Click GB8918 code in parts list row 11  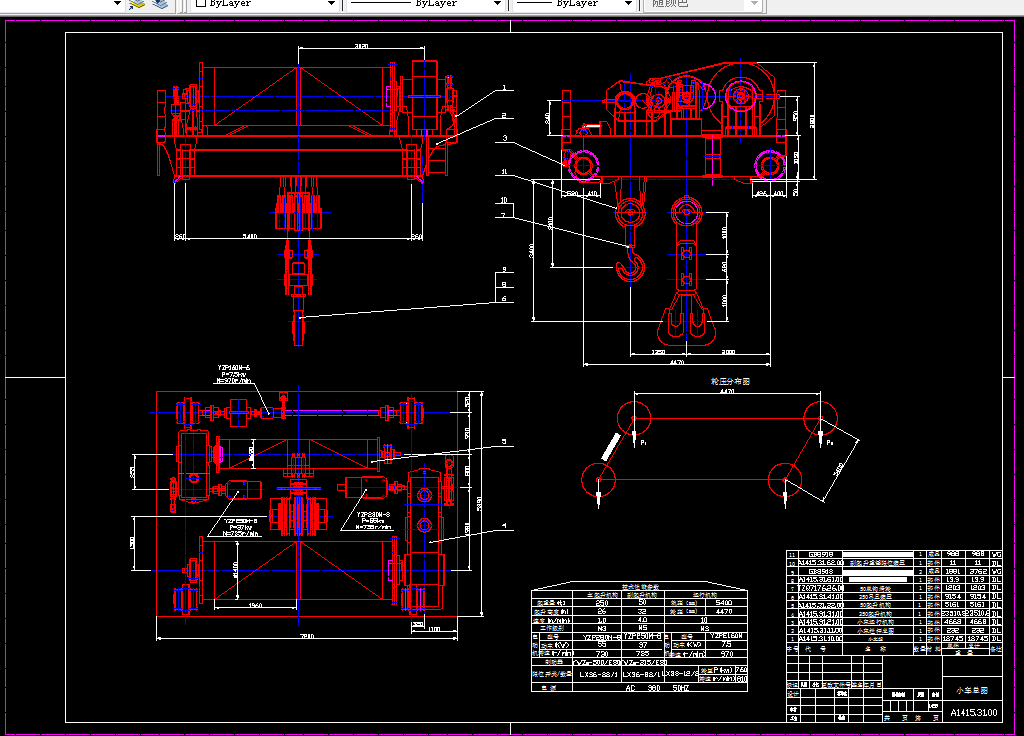pos(820,554)
